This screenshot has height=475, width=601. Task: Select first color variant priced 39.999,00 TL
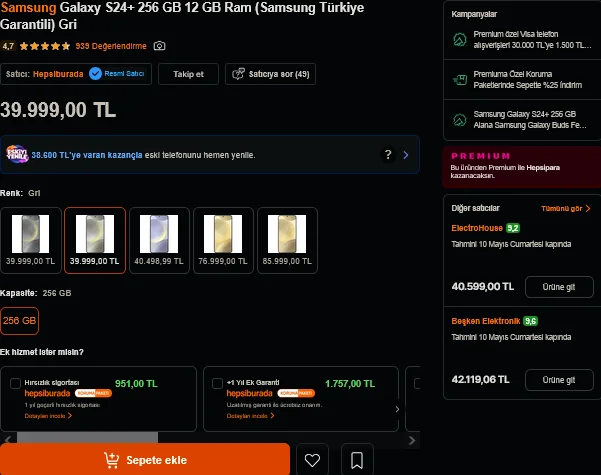click(x=31, y=240)
